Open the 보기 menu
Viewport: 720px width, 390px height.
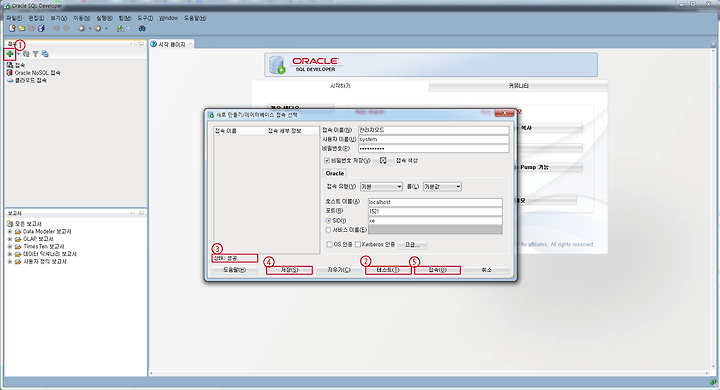pos(58,18)
